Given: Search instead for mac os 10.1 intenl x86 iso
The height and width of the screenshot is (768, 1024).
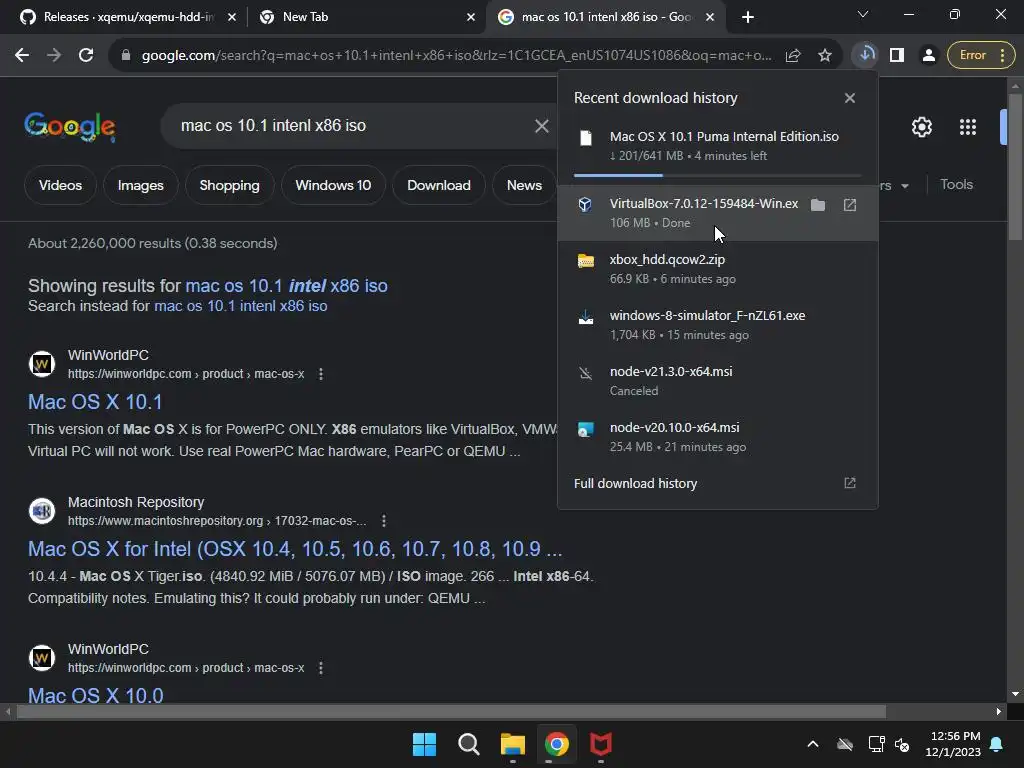Looking at the screenshot, I should tap(240, 306).
